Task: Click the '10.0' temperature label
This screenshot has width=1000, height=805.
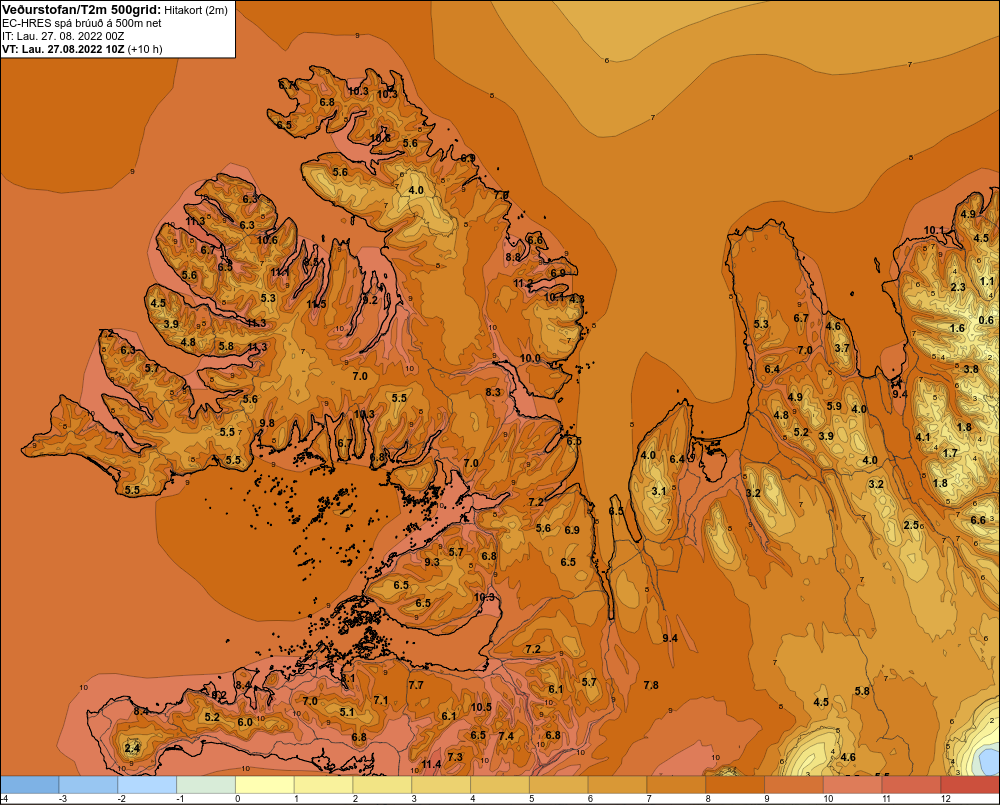Action: (530, 358)
